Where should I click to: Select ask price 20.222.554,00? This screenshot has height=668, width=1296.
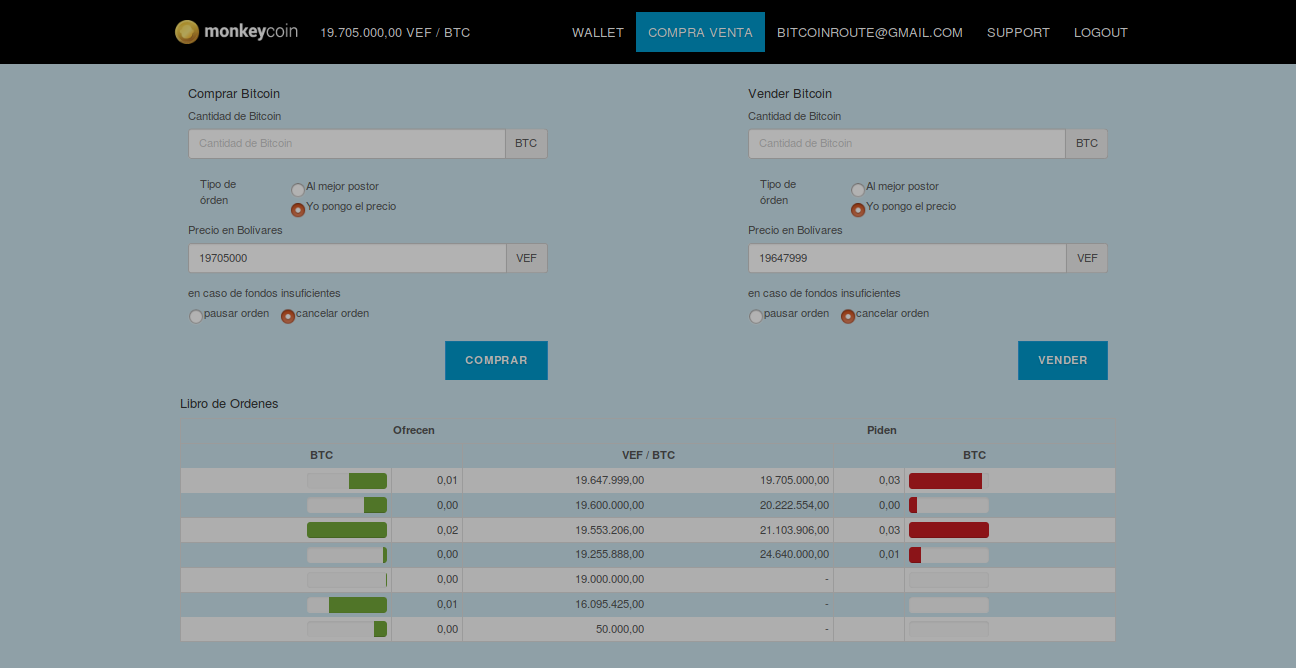(x=795, y=505)
